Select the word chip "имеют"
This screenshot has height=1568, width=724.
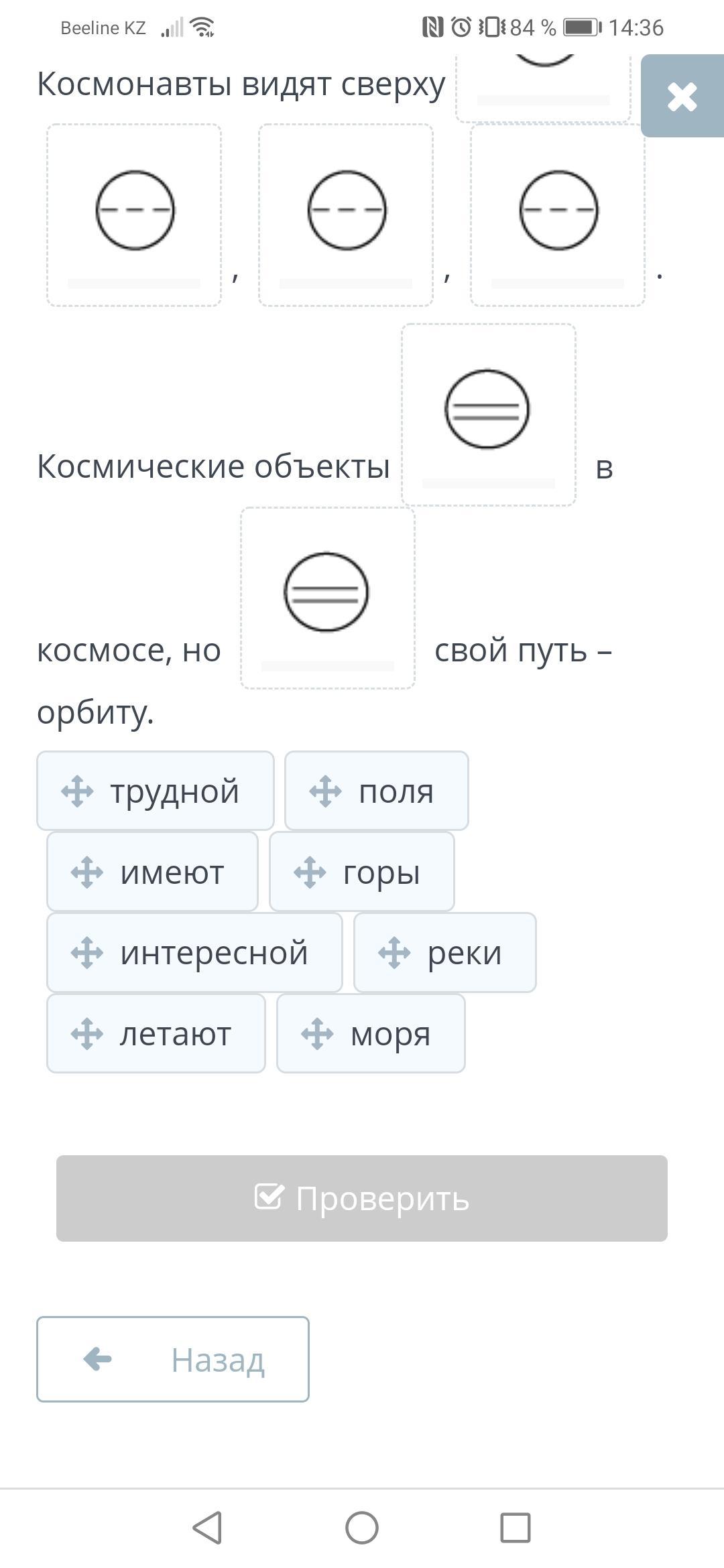[152, 872]
